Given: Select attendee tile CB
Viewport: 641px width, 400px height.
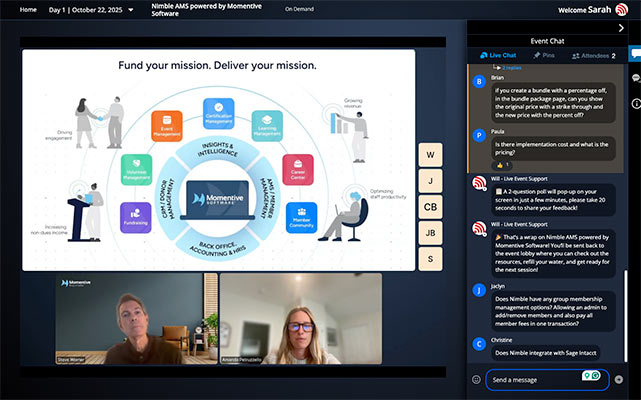Looking at the screenshot, I should (430, 207).
